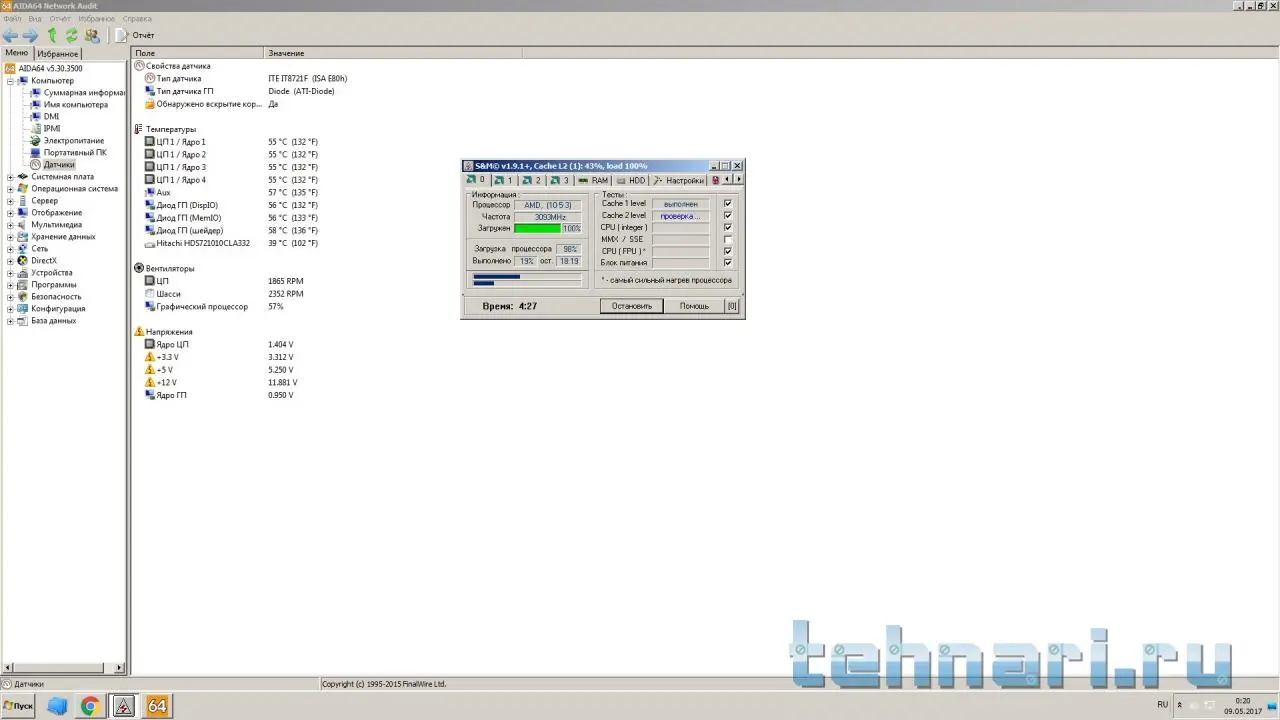Select Имя компьютера tree item
Image resolution: width=1280 pixels, height=720 pixels.
(75, 104)
